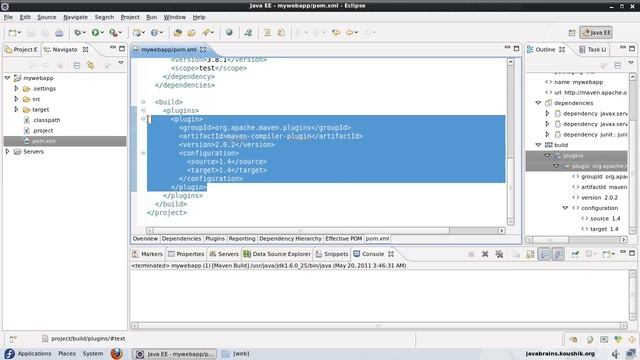This screenshot has width=640, height=360.
Task: Launch Firefox from the bottom panel
Action: [x=117, y=353]
